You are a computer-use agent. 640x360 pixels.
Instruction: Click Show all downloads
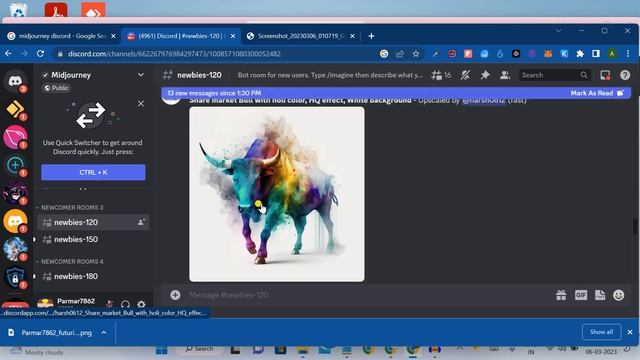(x=601, y=332)
